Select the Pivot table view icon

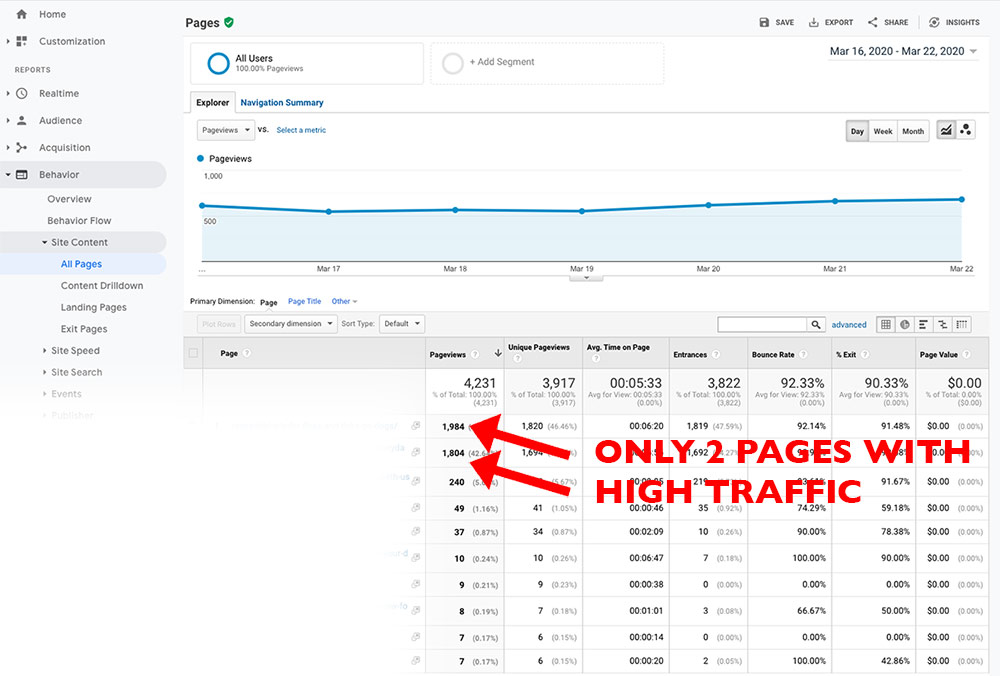click(961, 325)
